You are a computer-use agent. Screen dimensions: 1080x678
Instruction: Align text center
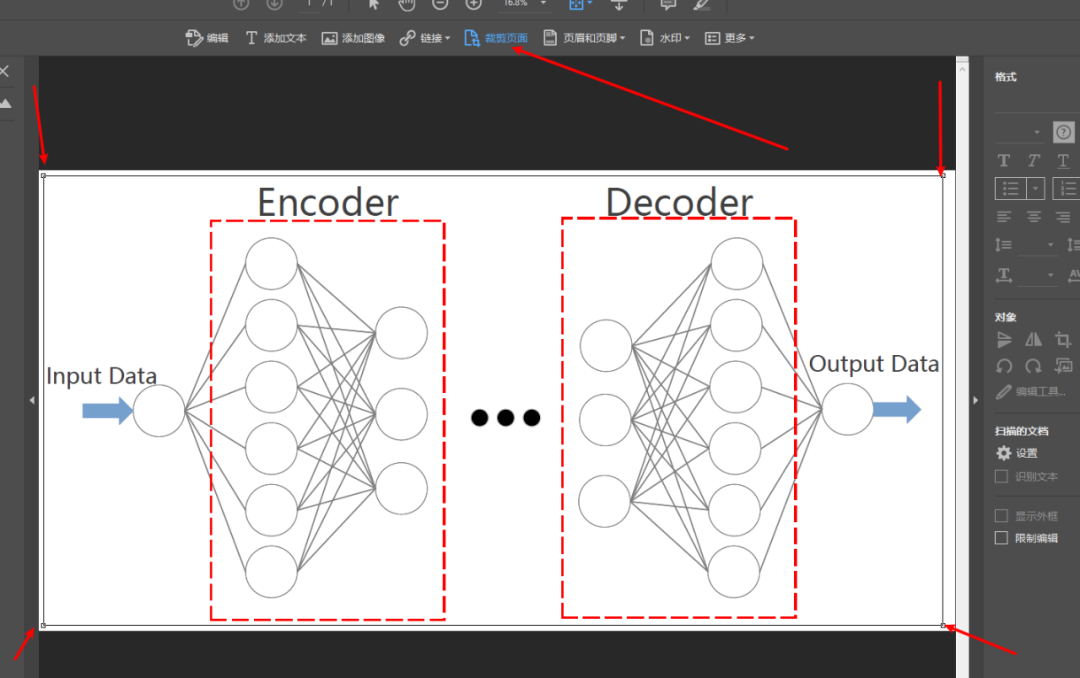1033,217
